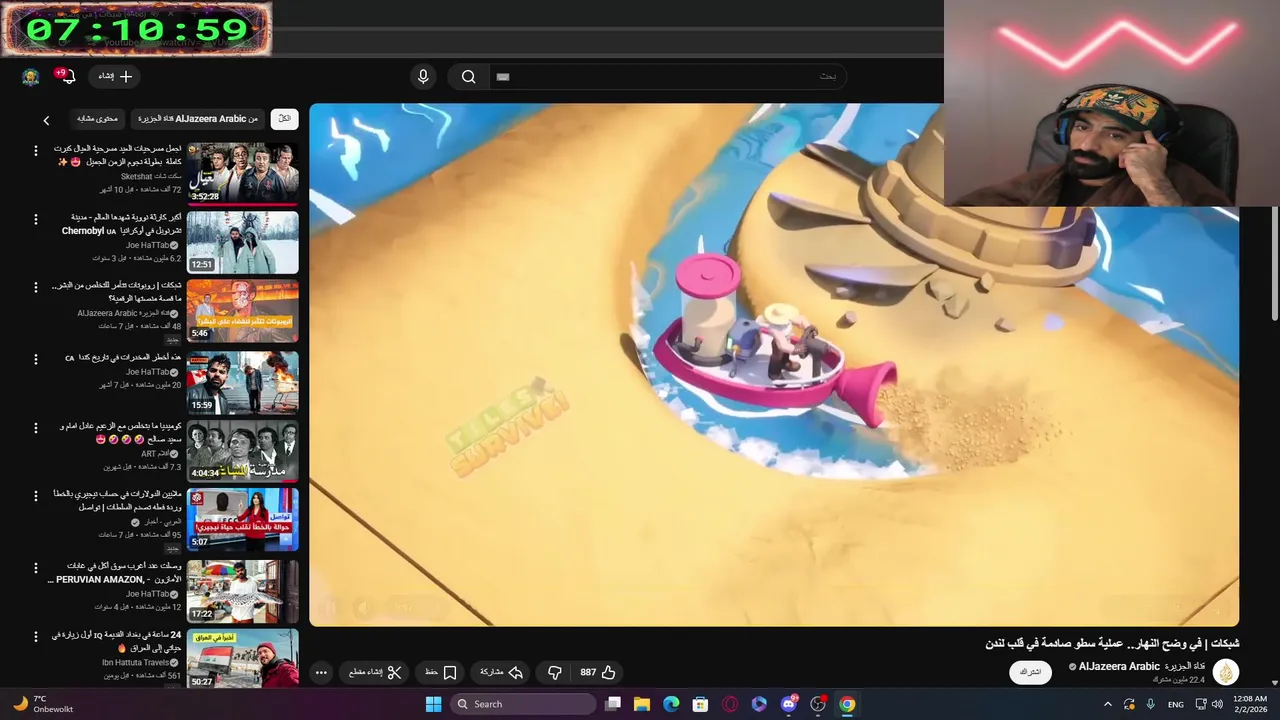Open options for the ART comedy video
Screen dimensions: 1280x720
36,429
